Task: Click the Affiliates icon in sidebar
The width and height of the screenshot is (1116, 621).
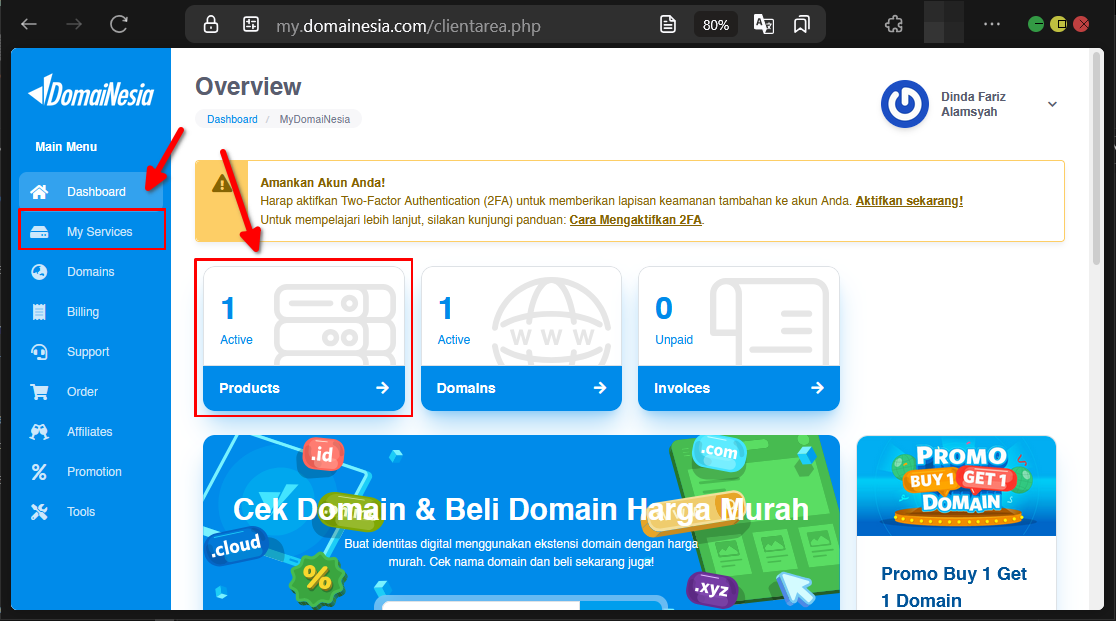Action: click(39, 432)
